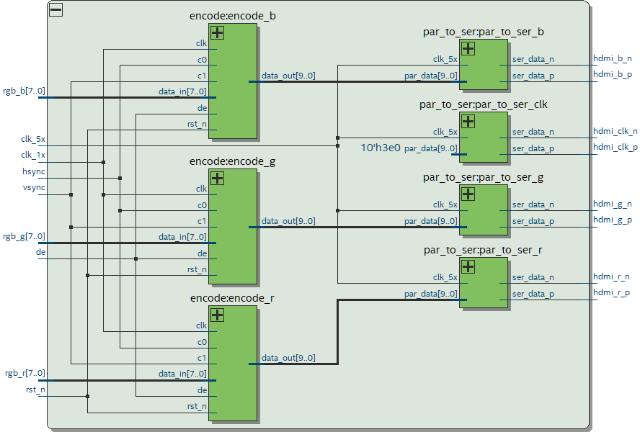The width and height of the screenshot is (640, 432).
Task: Click the hdmi_r_n output port
Action: [x=611, y=277]
